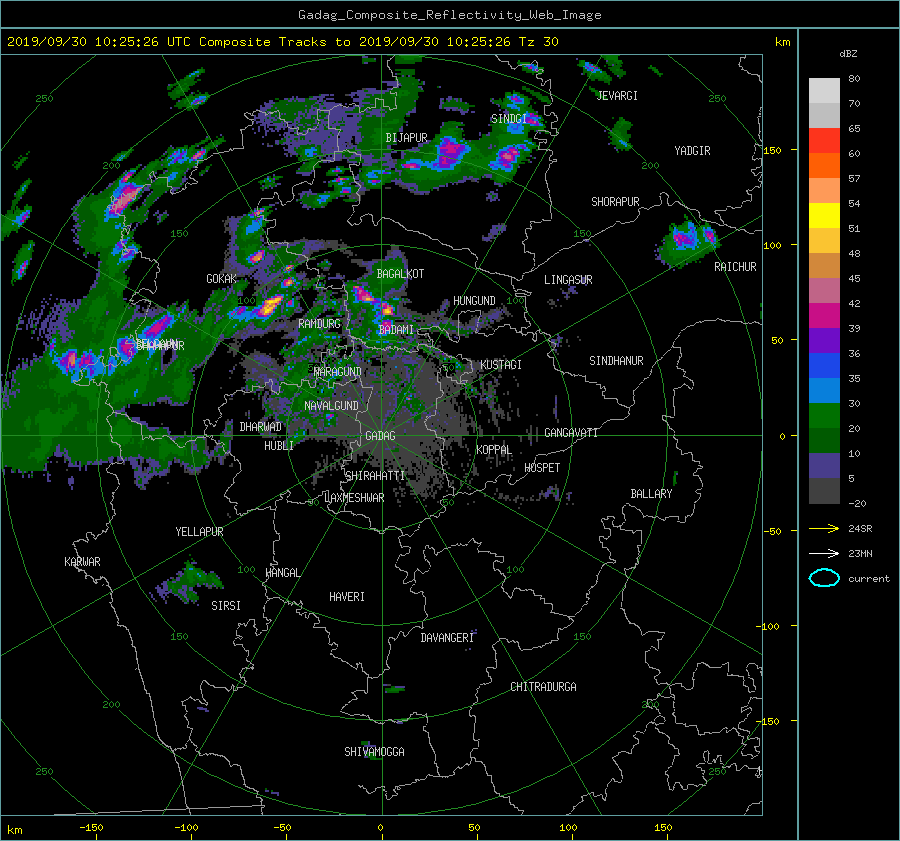The width and height of the screenshot is (900, 841).
Task: Click the YELLAPUR city label
Action: [199, 532]
